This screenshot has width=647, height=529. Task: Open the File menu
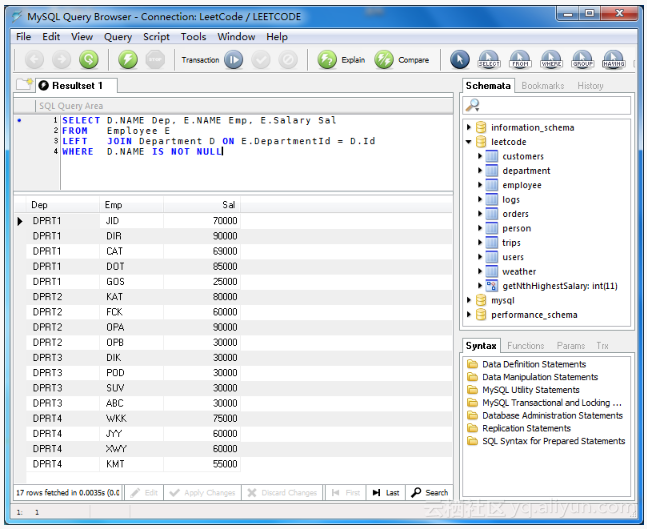click(24, 37)
